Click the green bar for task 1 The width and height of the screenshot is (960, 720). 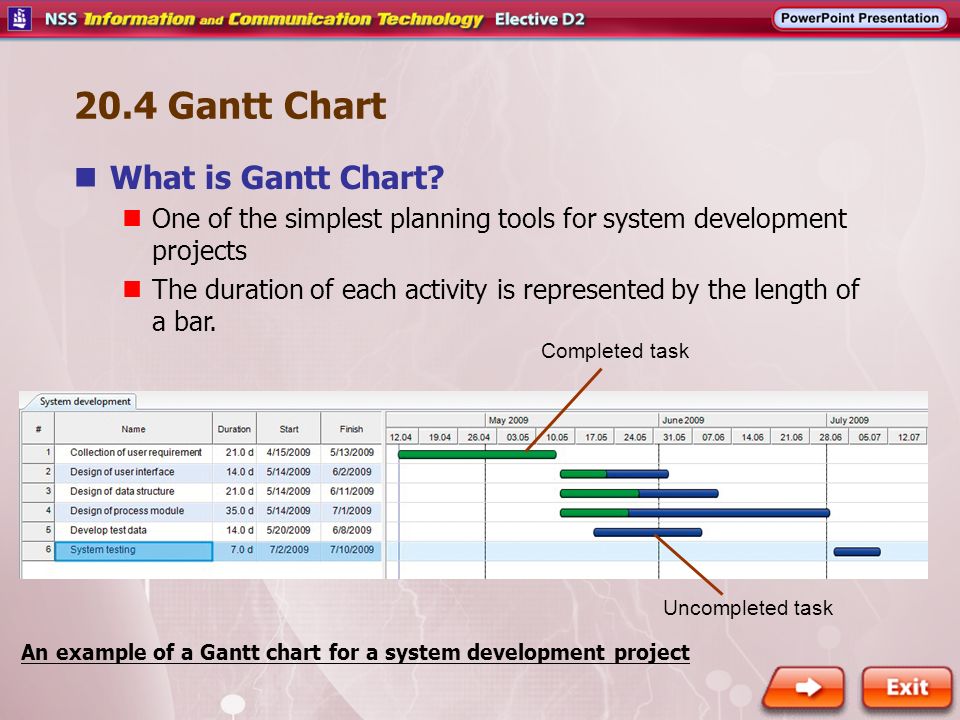477,454
